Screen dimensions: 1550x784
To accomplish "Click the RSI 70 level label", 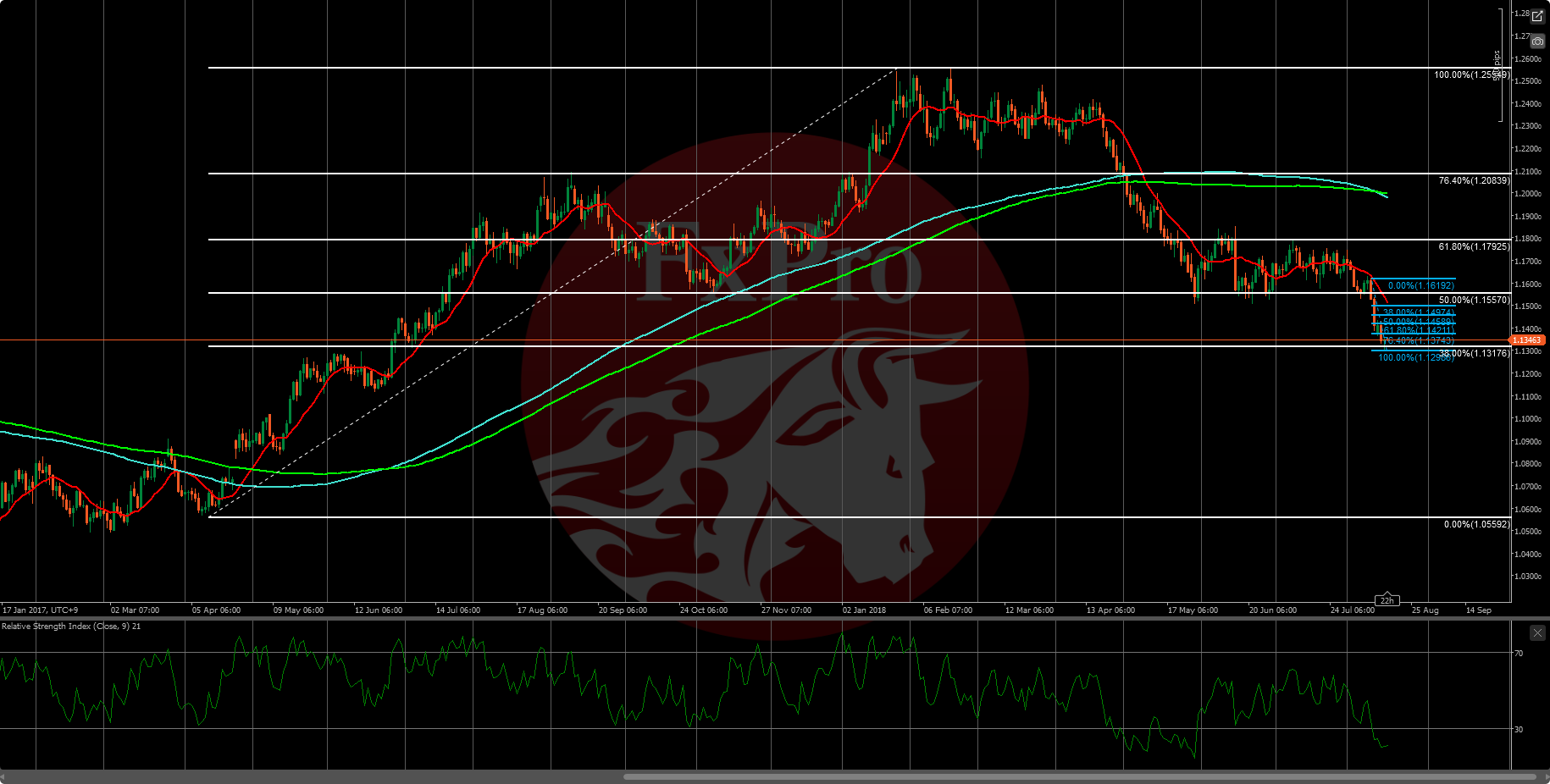I will pyautogui.click(x=1519, y=654).
